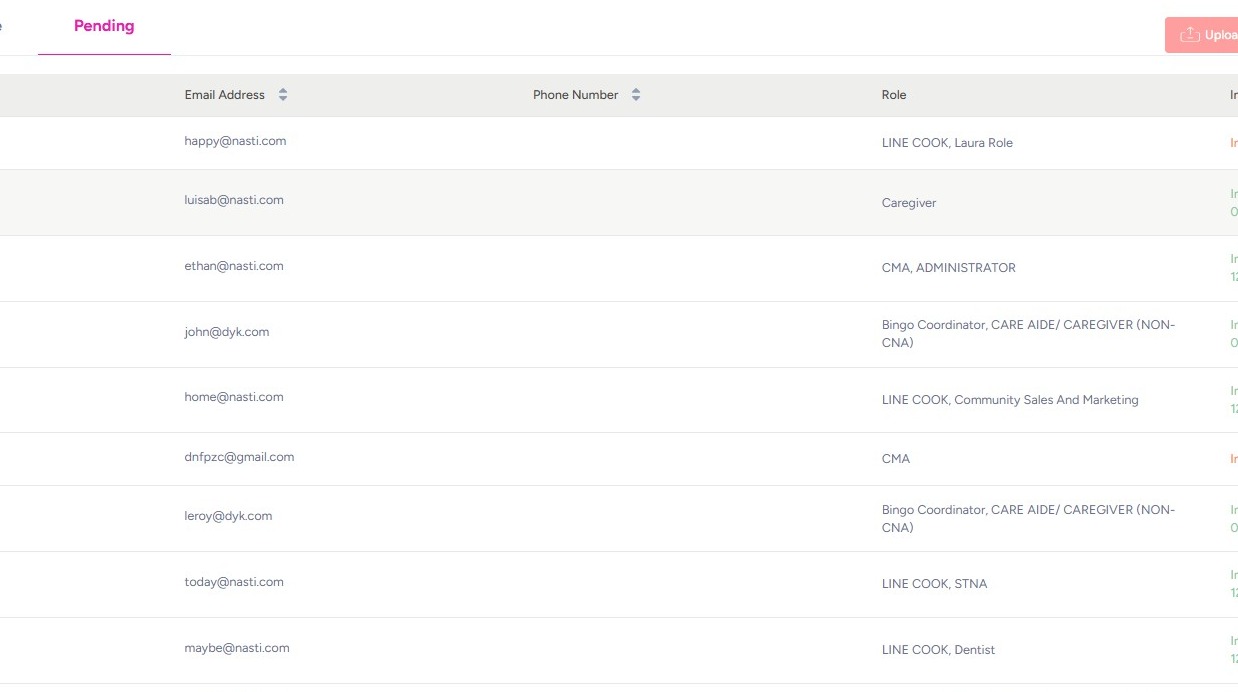This screenshot has height=692, width=1238.
Task: Click today@nasti.com email entry
Action: click(234, 582)
